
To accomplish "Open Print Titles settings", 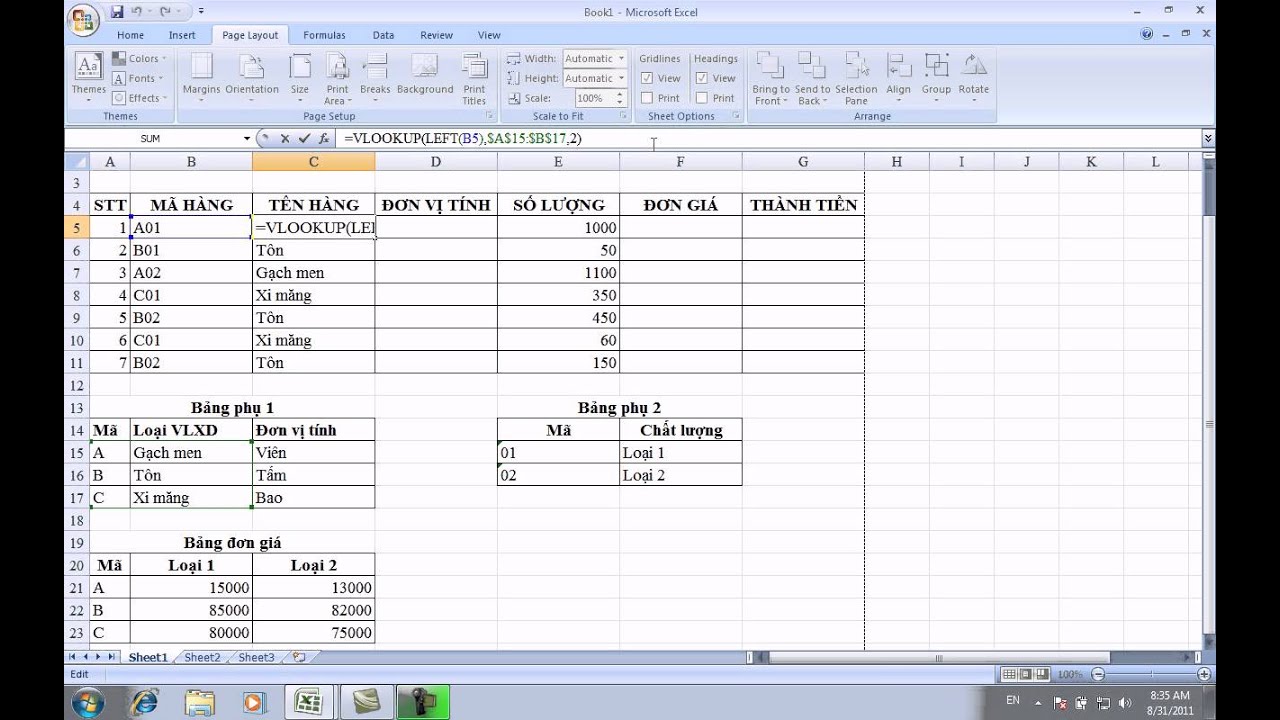I will click(x=474, y=77).
